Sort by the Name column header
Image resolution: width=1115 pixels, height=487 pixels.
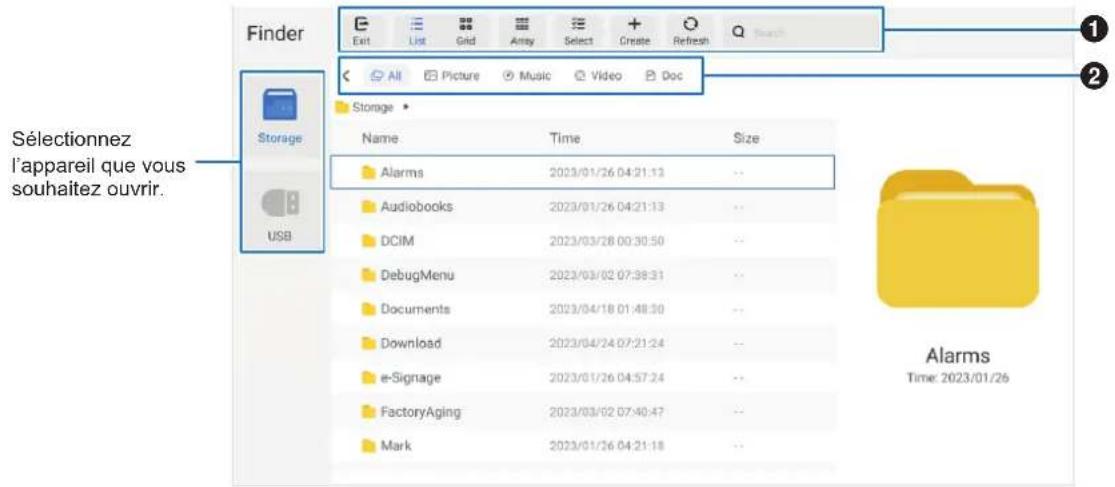point(380,139)
